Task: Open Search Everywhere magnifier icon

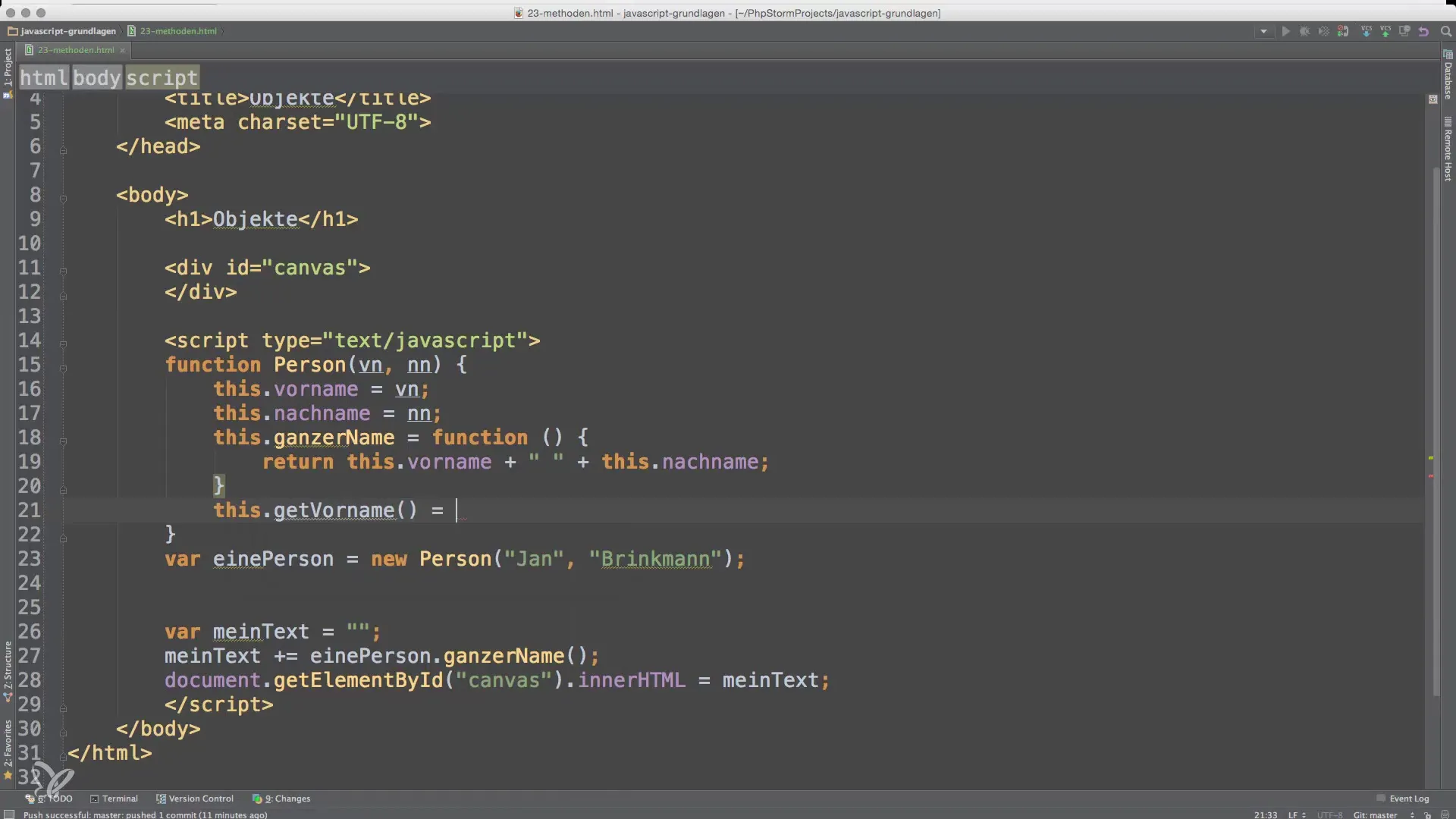Action: (1446, 32)
